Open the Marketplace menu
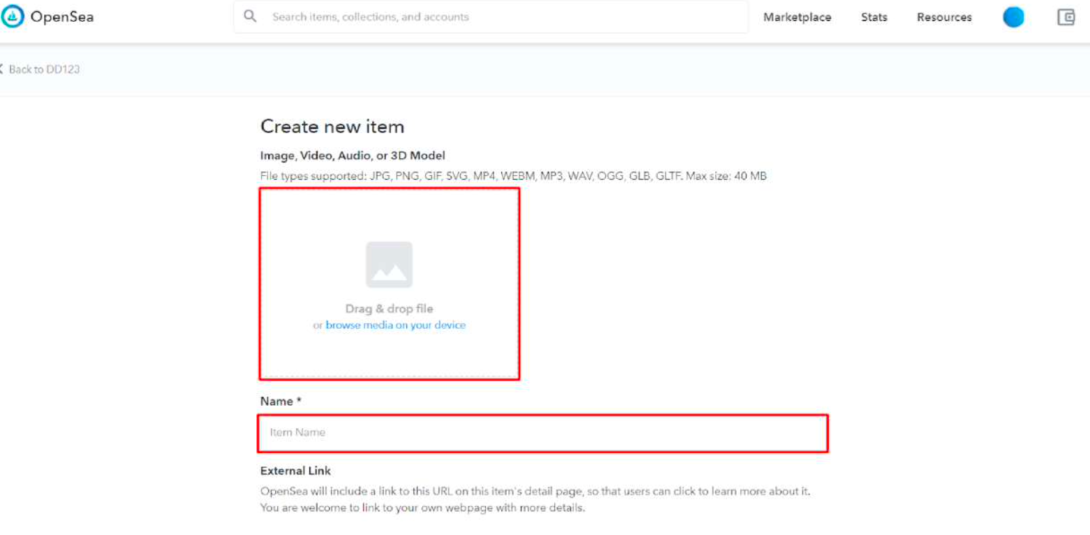Viewport: 1090px width, 535px height. point(797,17)
